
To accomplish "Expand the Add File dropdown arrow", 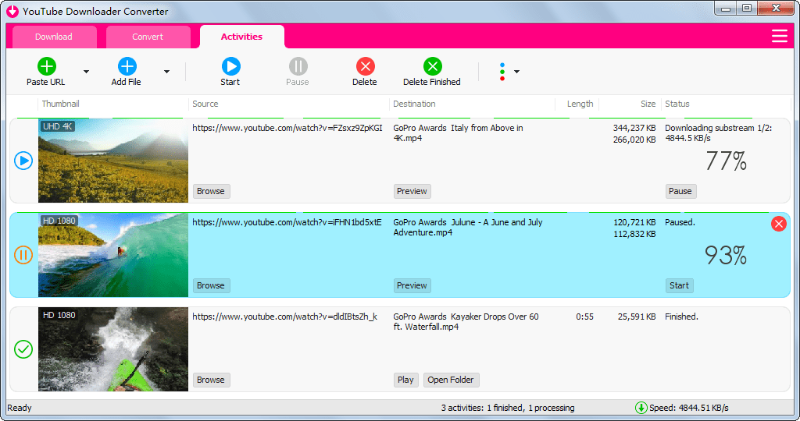I will coord(167,71).
